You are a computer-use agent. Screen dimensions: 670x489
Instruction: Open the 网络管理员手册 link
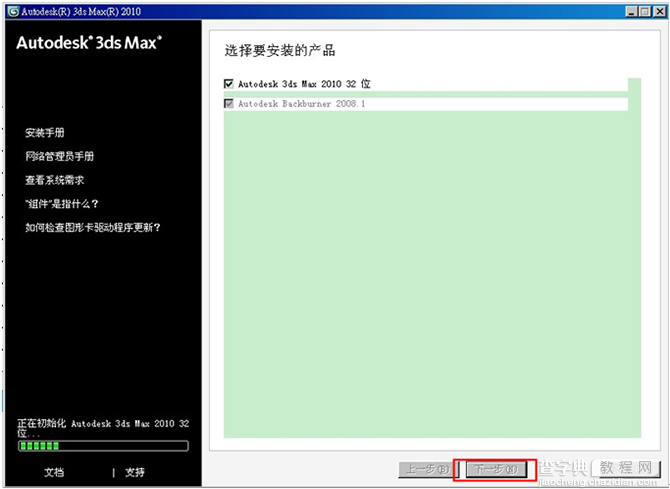coord(59,156)
